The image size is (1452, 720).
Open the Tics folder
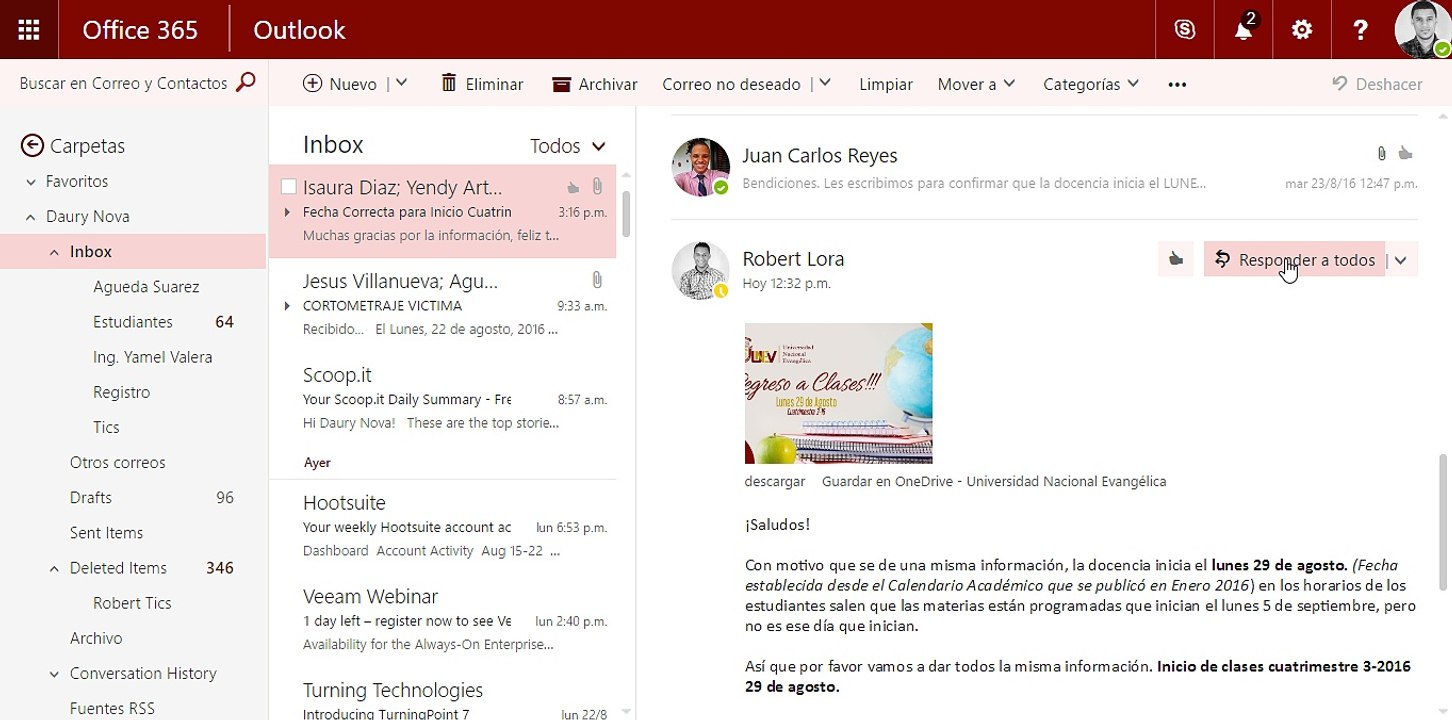pos(106,427)
